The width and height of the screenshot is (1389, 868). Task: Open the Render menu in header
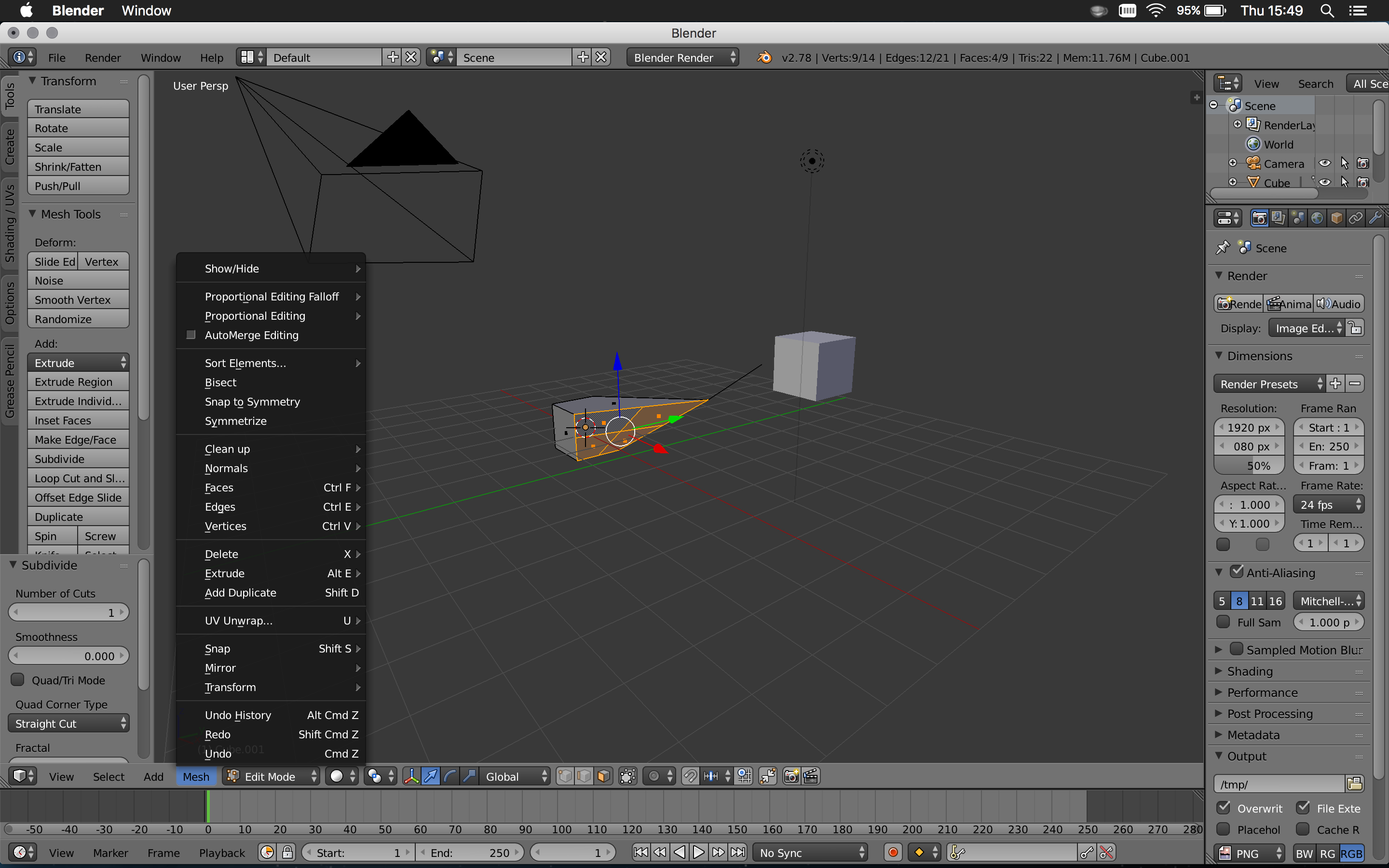tap(103, 57)
